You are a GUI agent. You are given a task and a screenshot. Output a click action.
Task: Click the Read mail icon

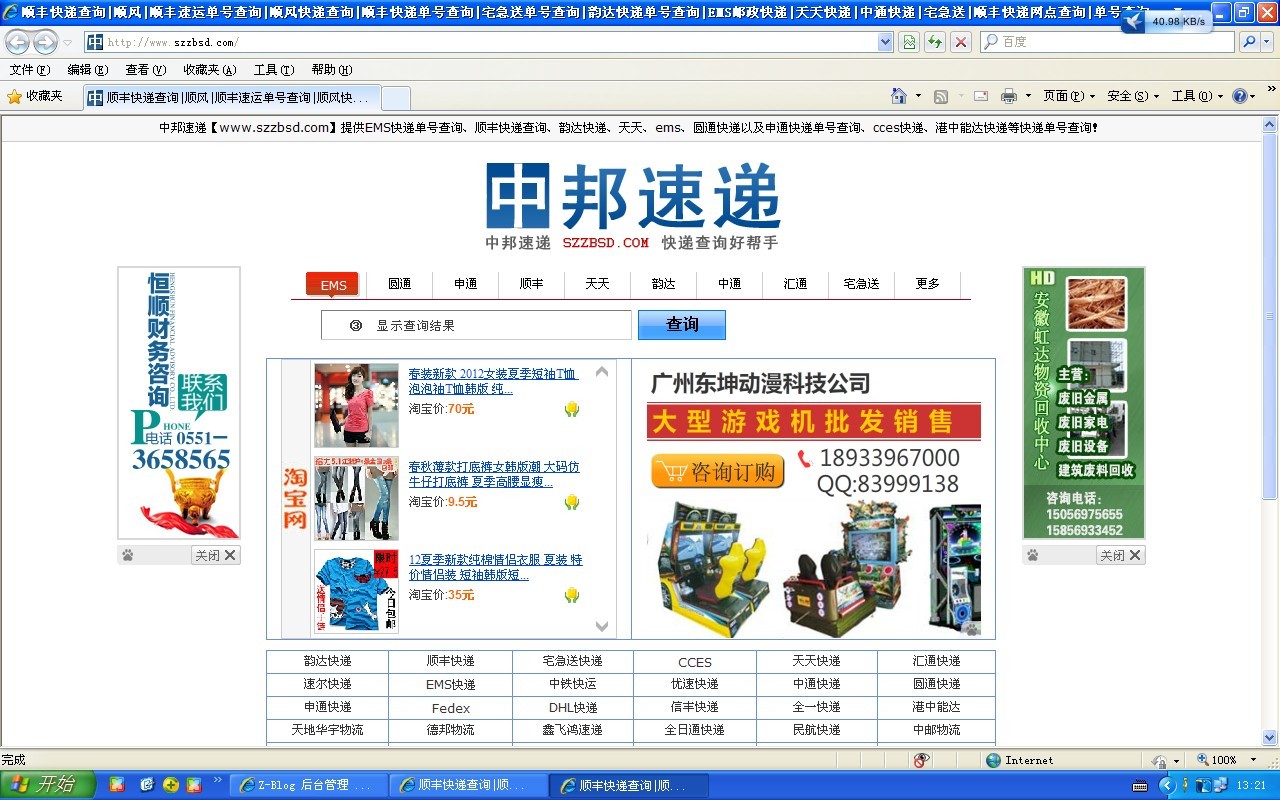[981, 96]
